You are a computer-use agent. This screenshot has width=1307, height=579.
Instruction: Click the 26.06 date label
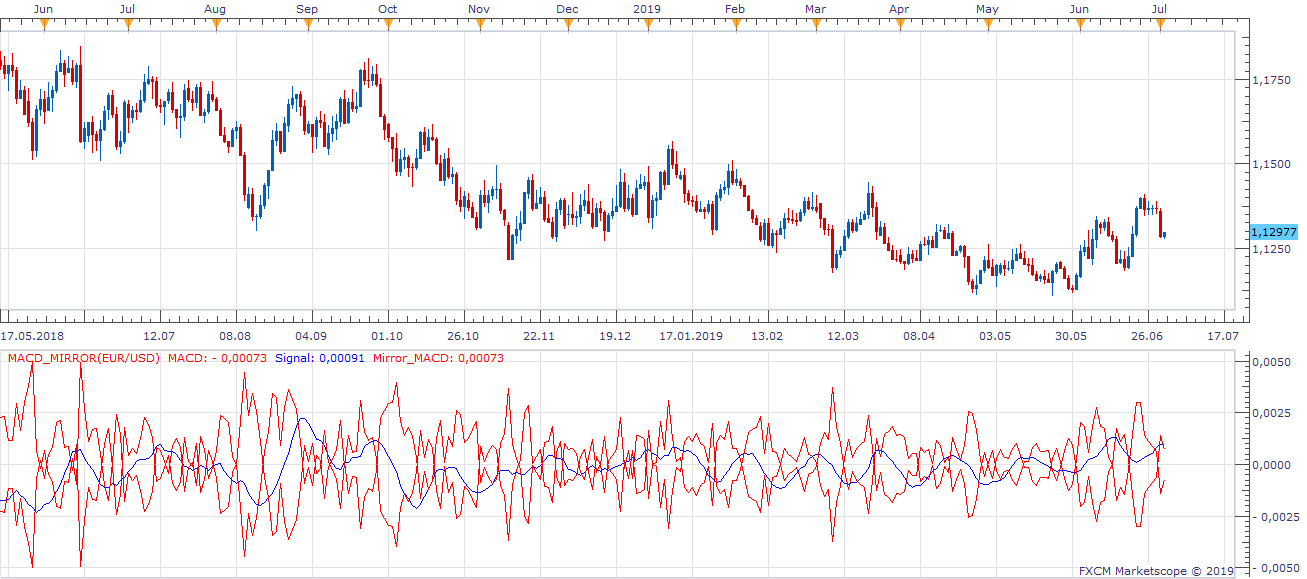coord(1147,337)
